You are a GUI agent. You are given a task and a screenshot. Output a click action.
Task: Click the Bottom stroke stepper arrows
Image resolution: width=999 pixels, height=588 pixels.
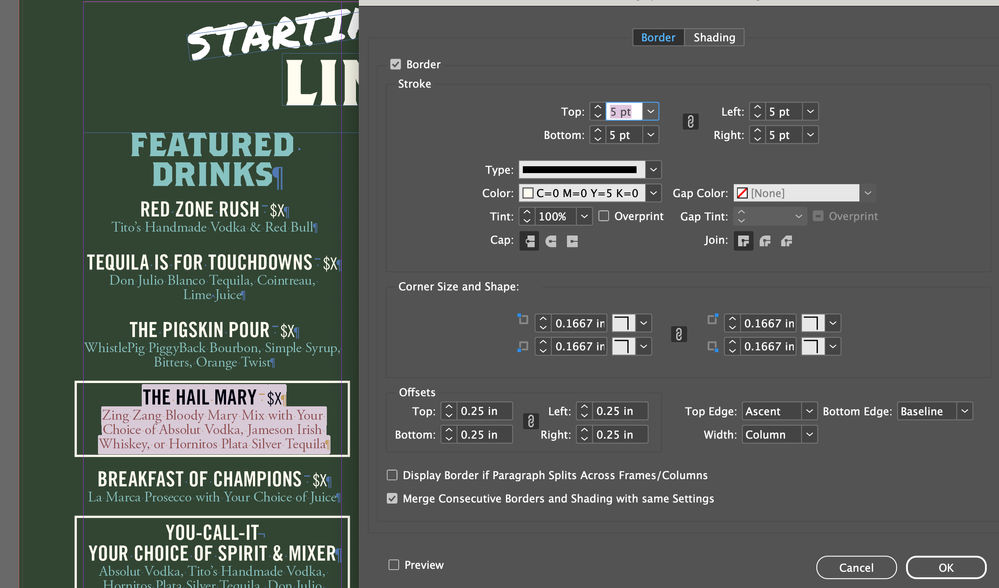click(597, 135)
